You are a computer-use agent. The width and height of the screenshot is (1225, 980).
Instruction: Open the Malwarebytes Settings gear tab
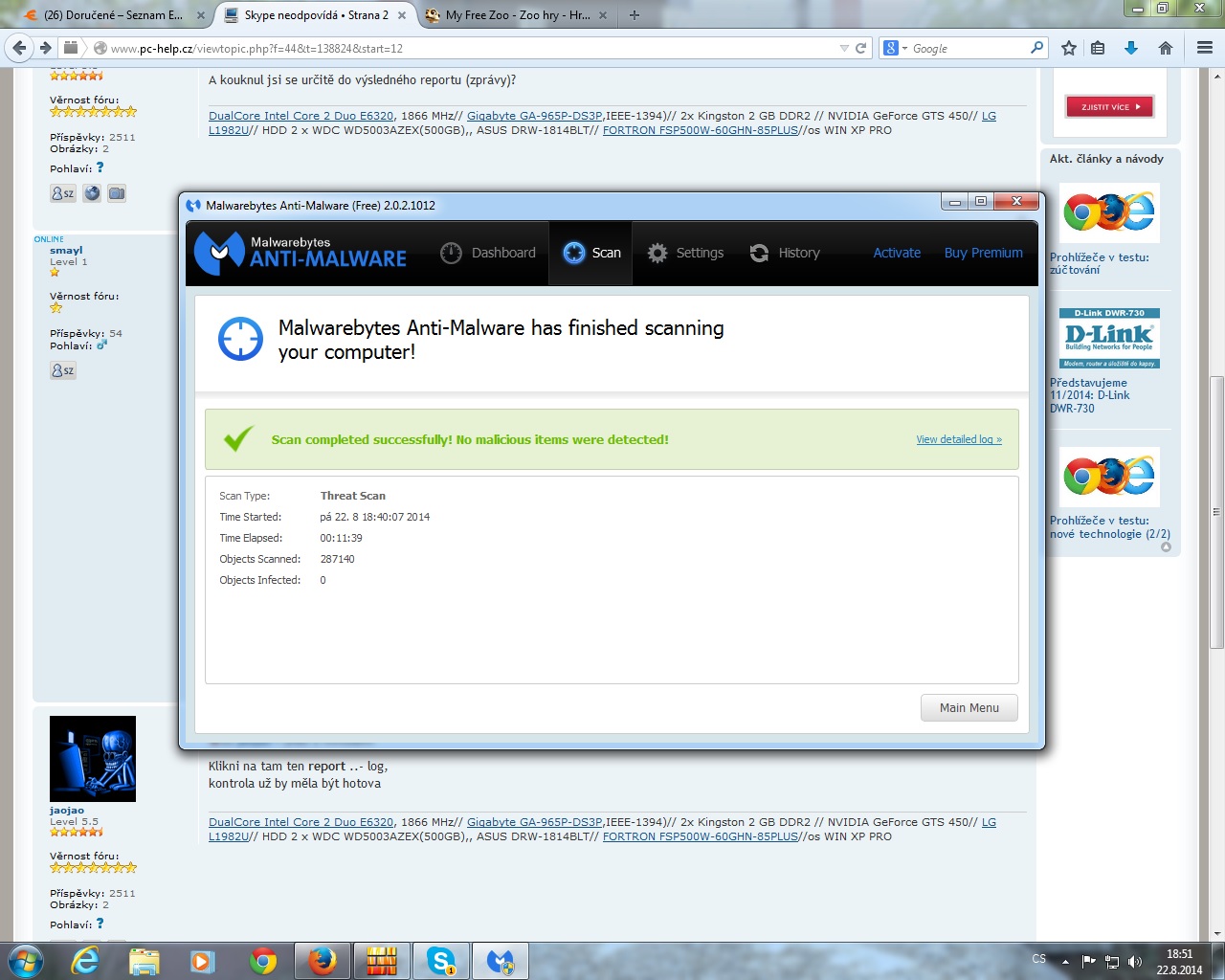point(685,253)
